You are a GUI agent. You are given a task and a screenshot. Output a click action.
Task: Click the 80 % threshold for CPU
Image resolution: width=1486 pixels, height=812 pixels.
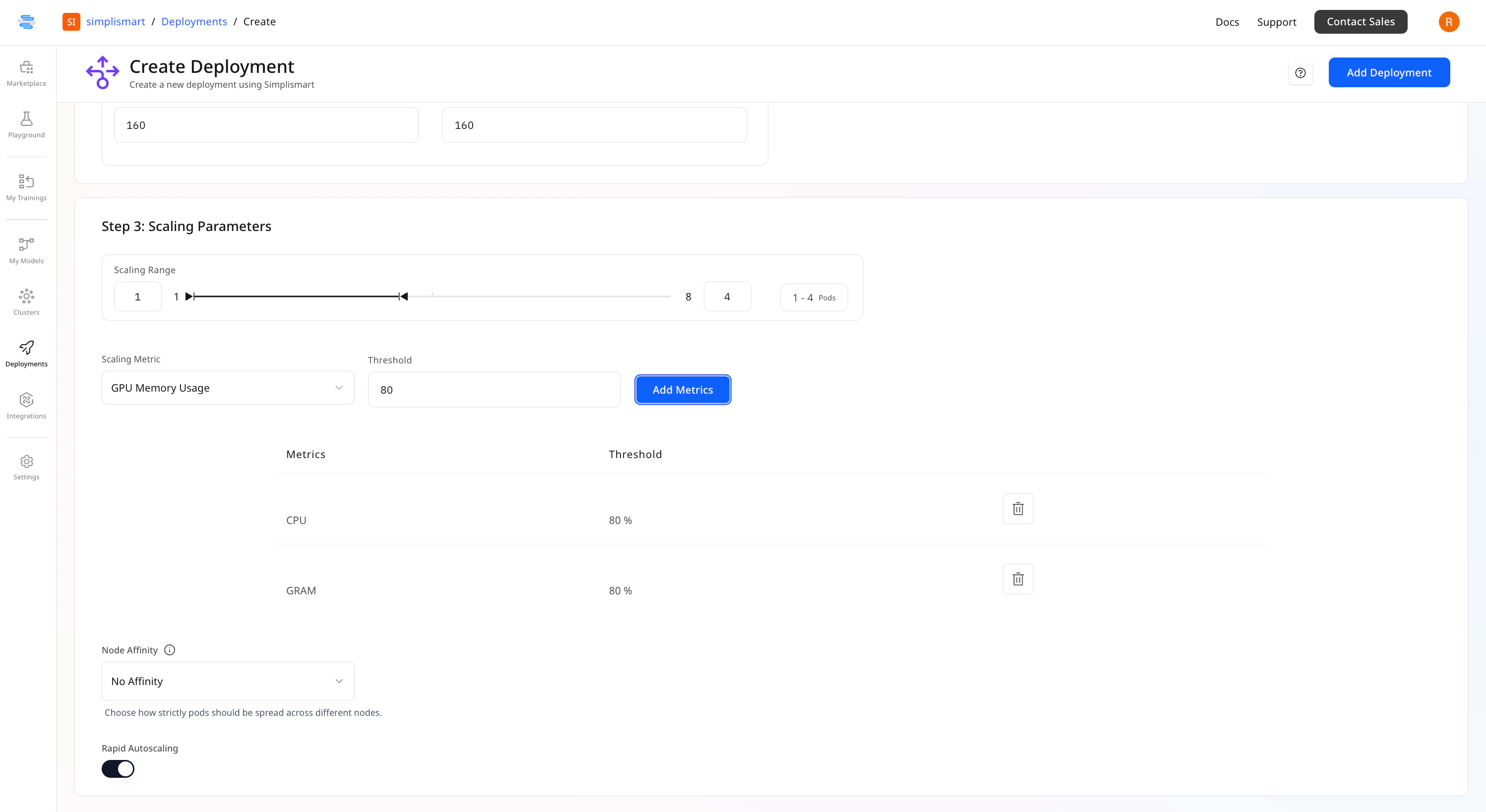[x=620, y=520]
